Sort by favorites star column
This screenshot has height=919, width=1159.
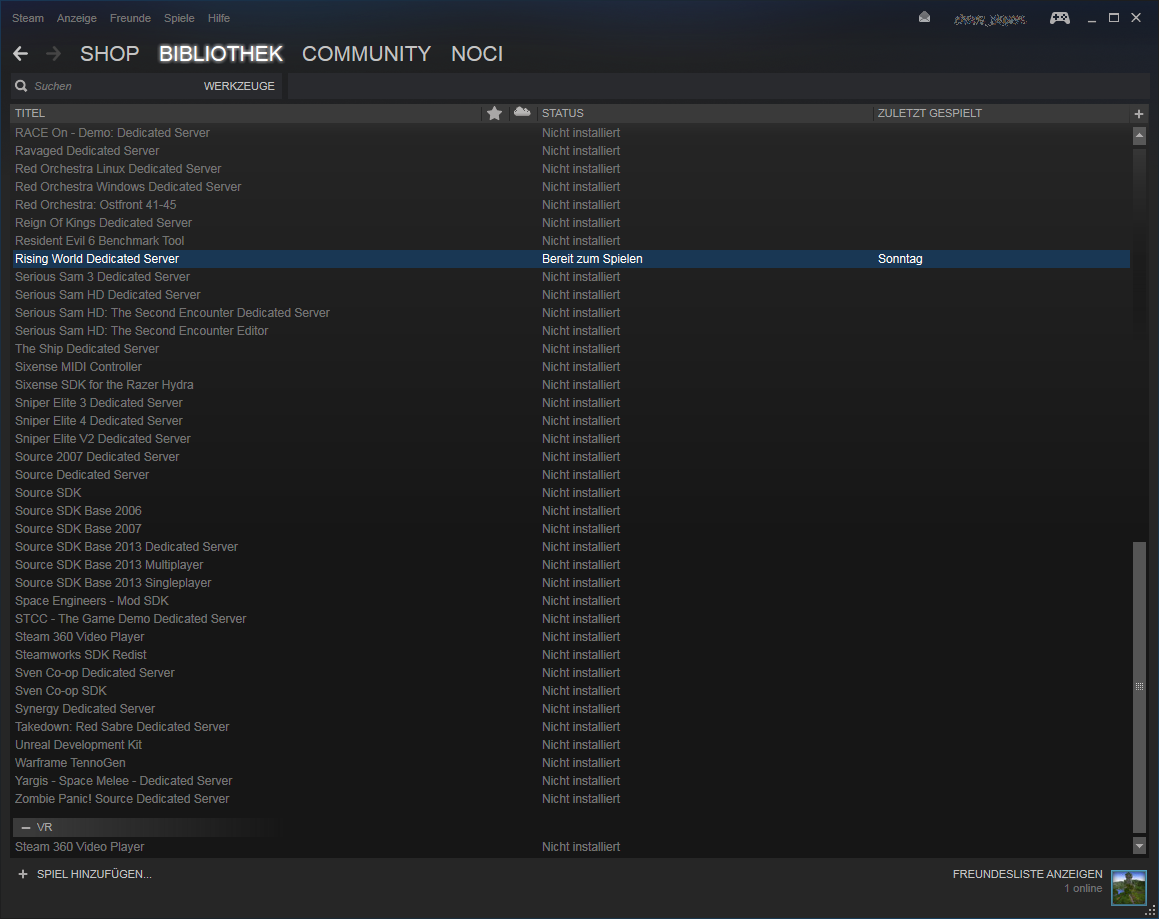click(x=494, y=113)
